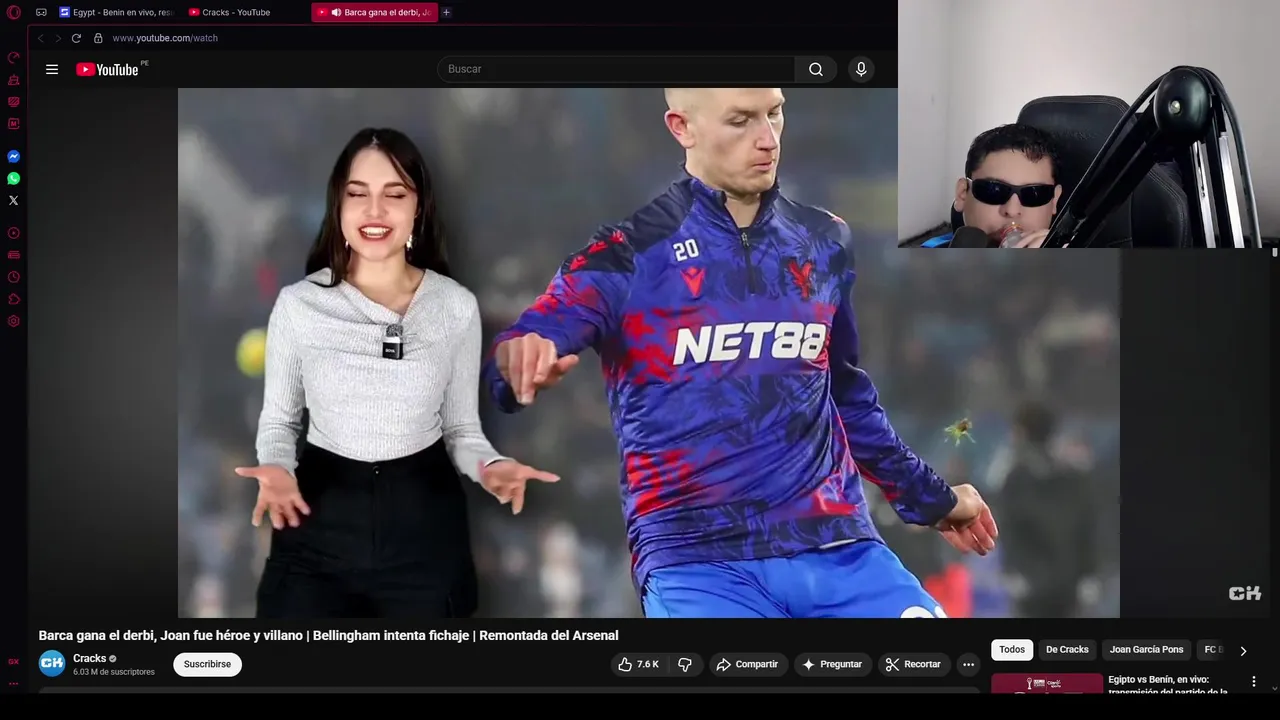Open X (Twitter) in sidebar
The image size is (1280, 720).
point(13,201)
